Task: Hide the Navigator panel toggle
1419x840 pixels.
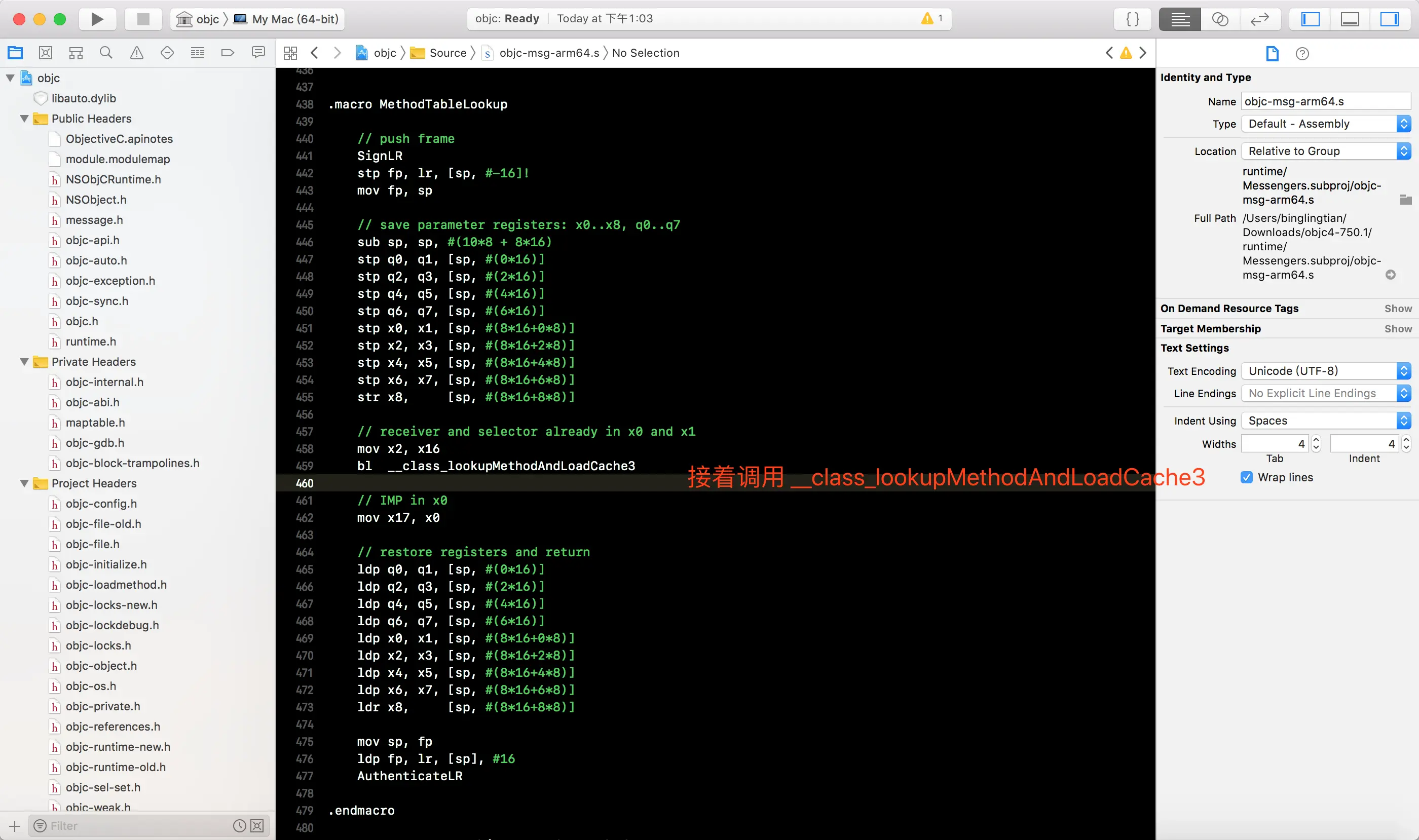Action: pos(1310,19)
